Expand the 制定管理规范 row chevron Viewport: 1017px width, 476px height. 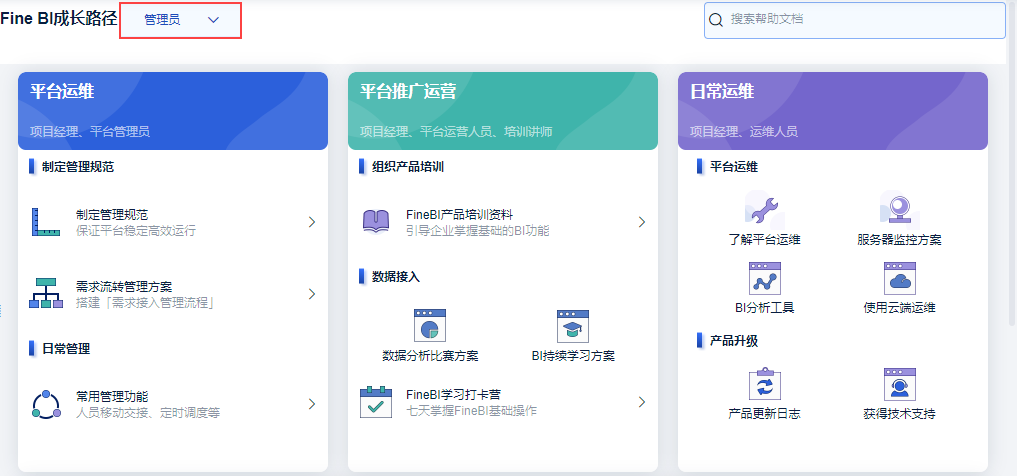pos(312,222)
